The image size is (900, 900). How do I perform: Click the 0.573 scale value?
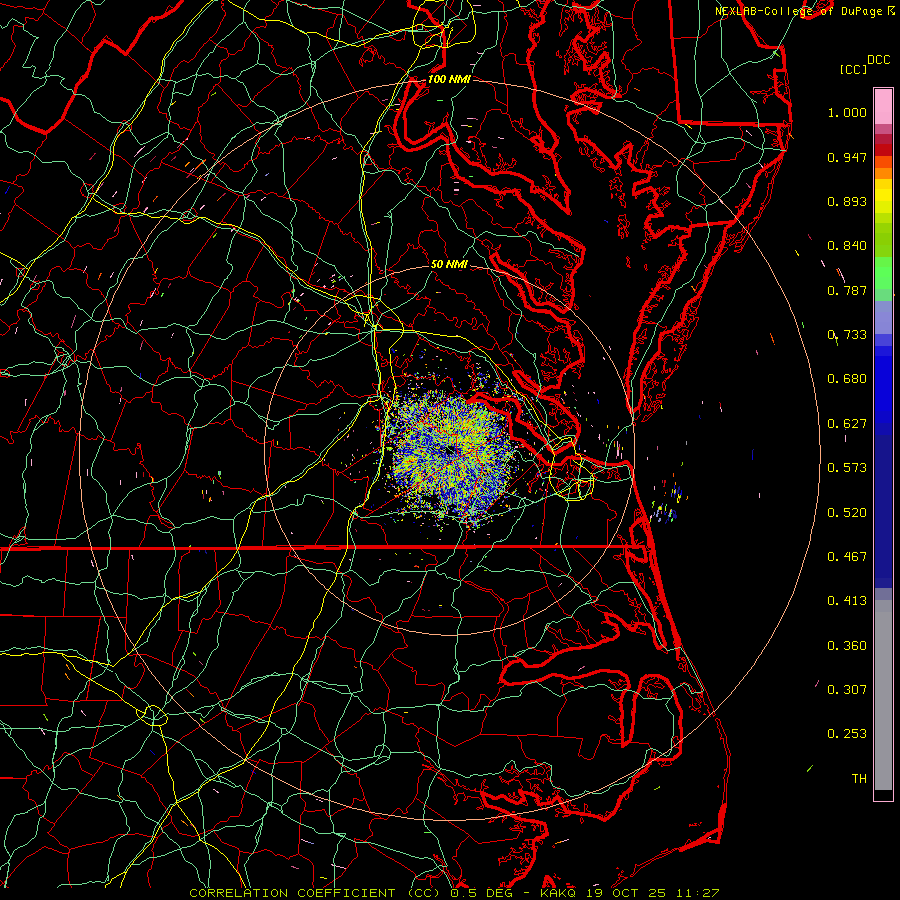coord(847,468)
